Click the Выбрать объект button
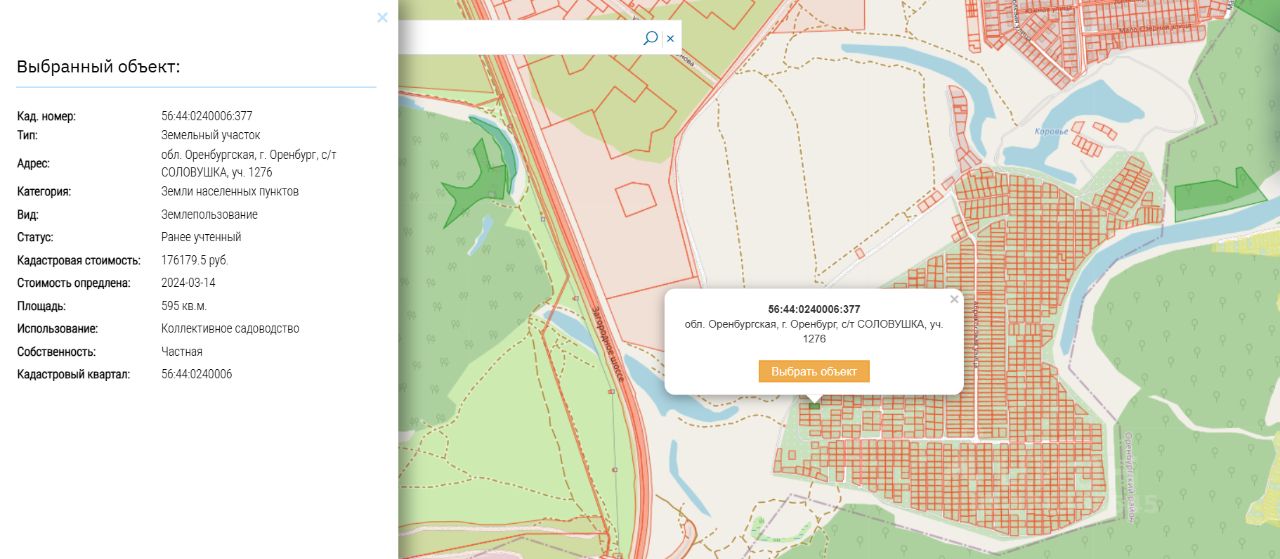The width and height of the screenshot is (1280, 559). tap(814, 371)
